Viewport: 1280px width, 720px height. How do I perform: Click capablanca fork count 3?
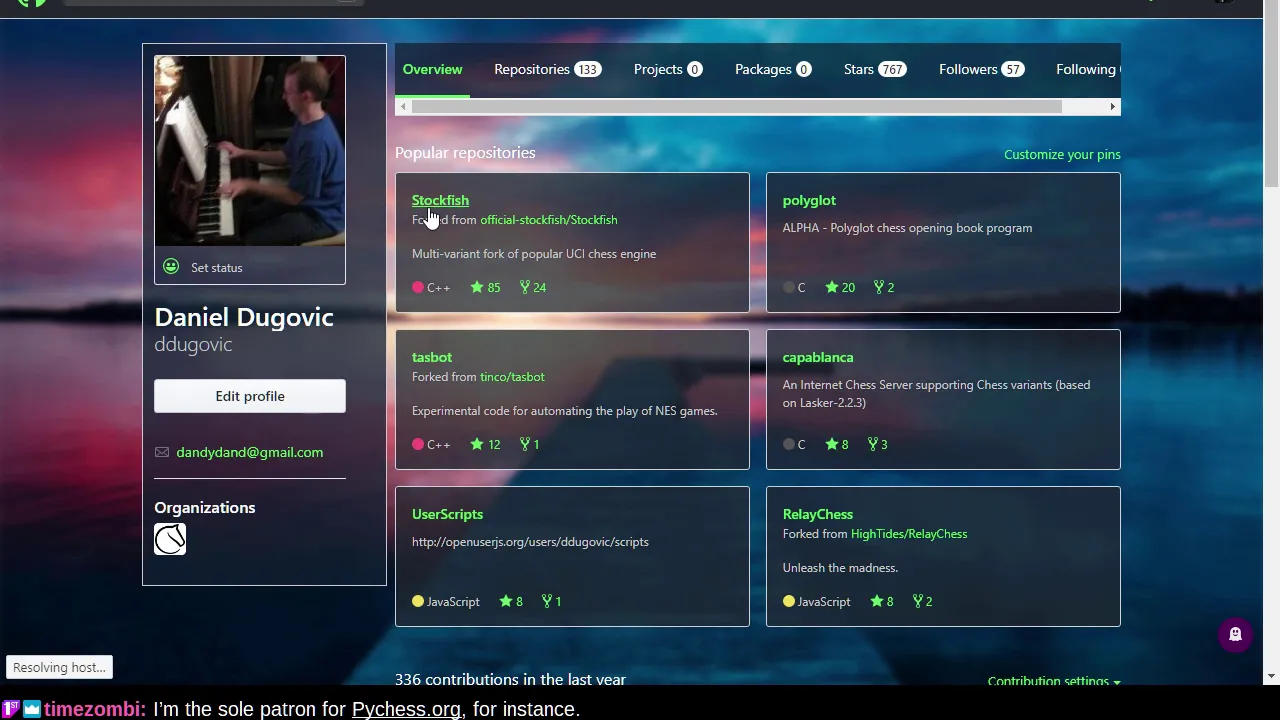(x=877, y=444)
